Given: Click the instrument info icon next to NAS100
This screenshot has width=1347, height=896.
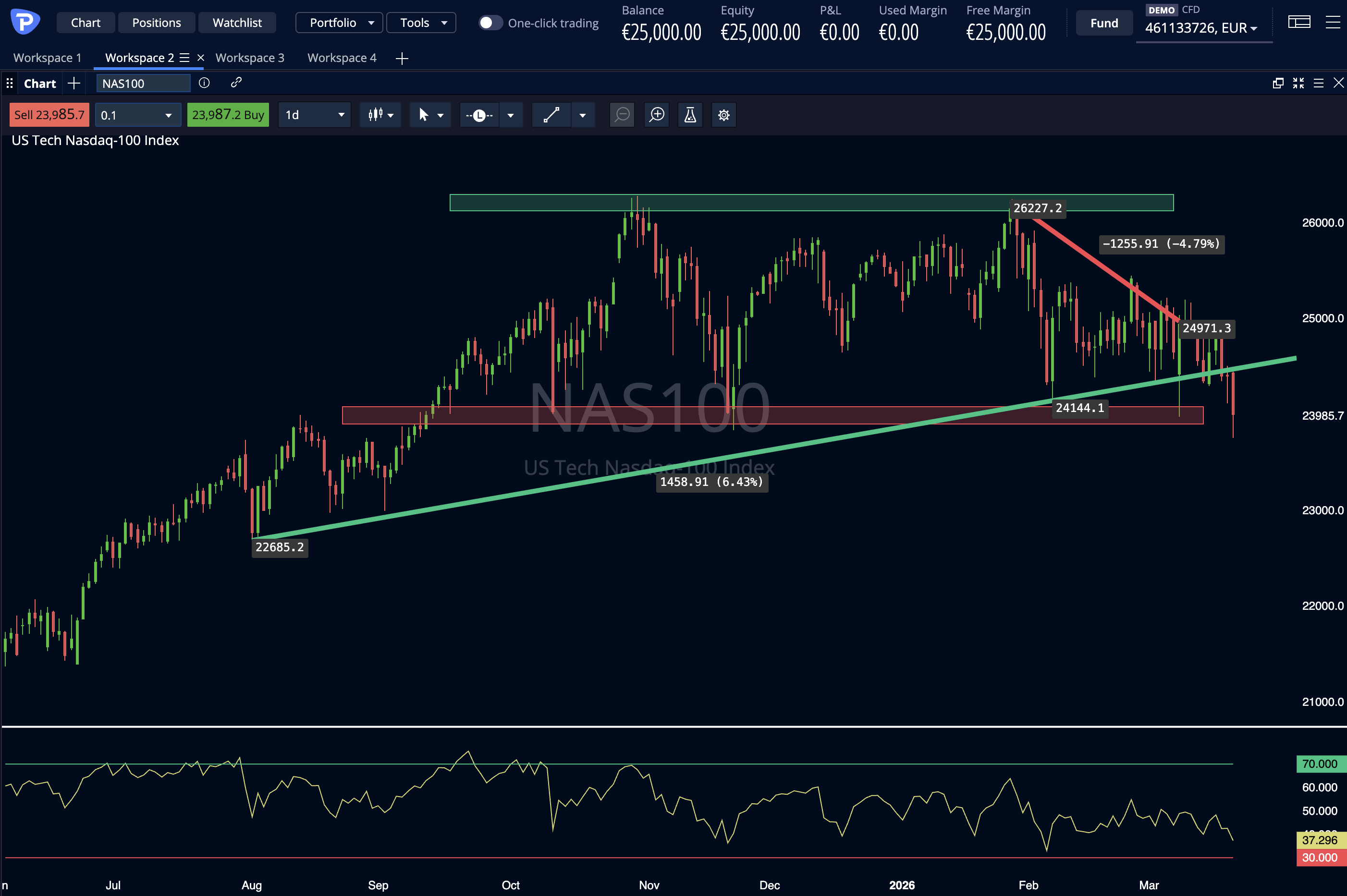Looking at the screenshot, I should 204,83.
